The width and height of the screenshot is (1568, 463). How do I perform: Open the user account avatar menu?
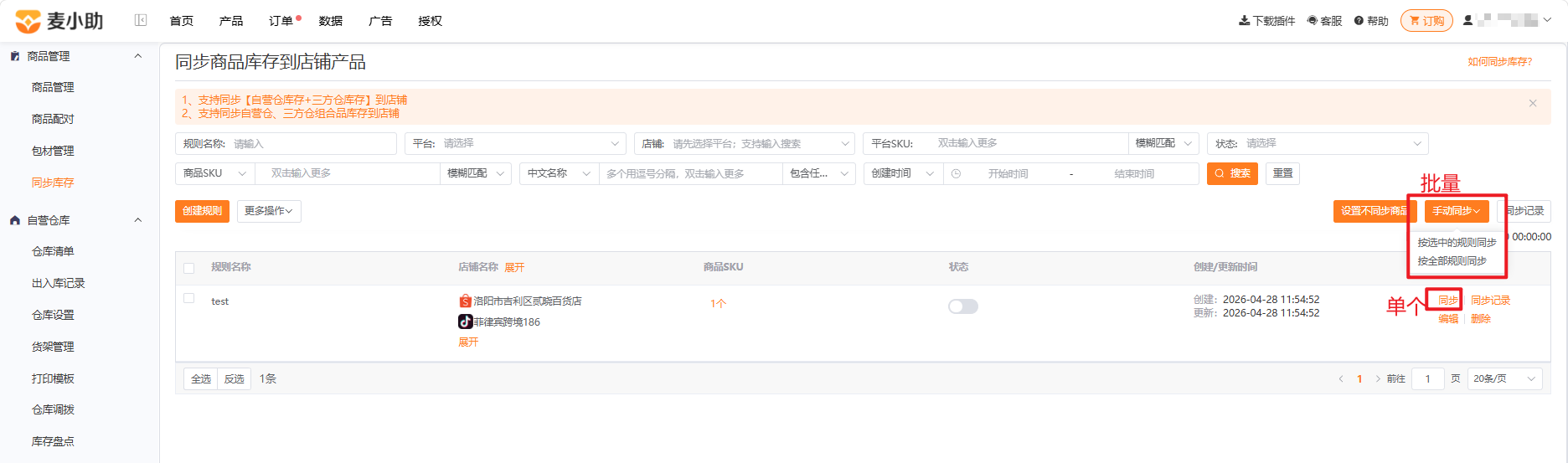(1467, 20)
